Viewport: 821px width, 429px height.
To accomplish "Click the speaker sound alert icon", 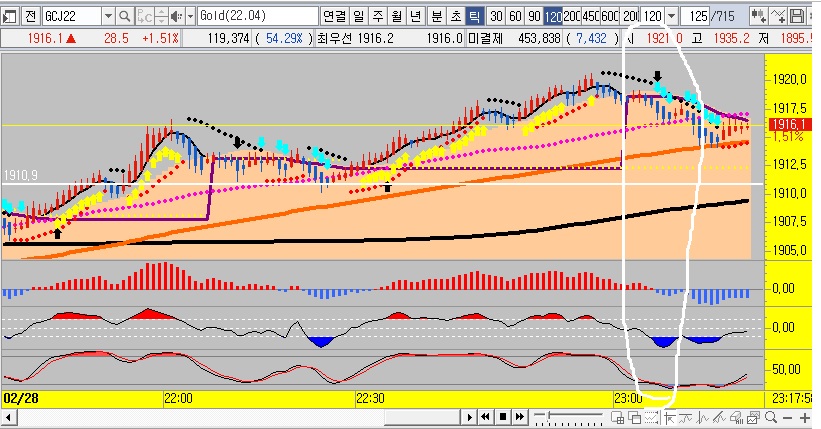I will click(176, 17).
